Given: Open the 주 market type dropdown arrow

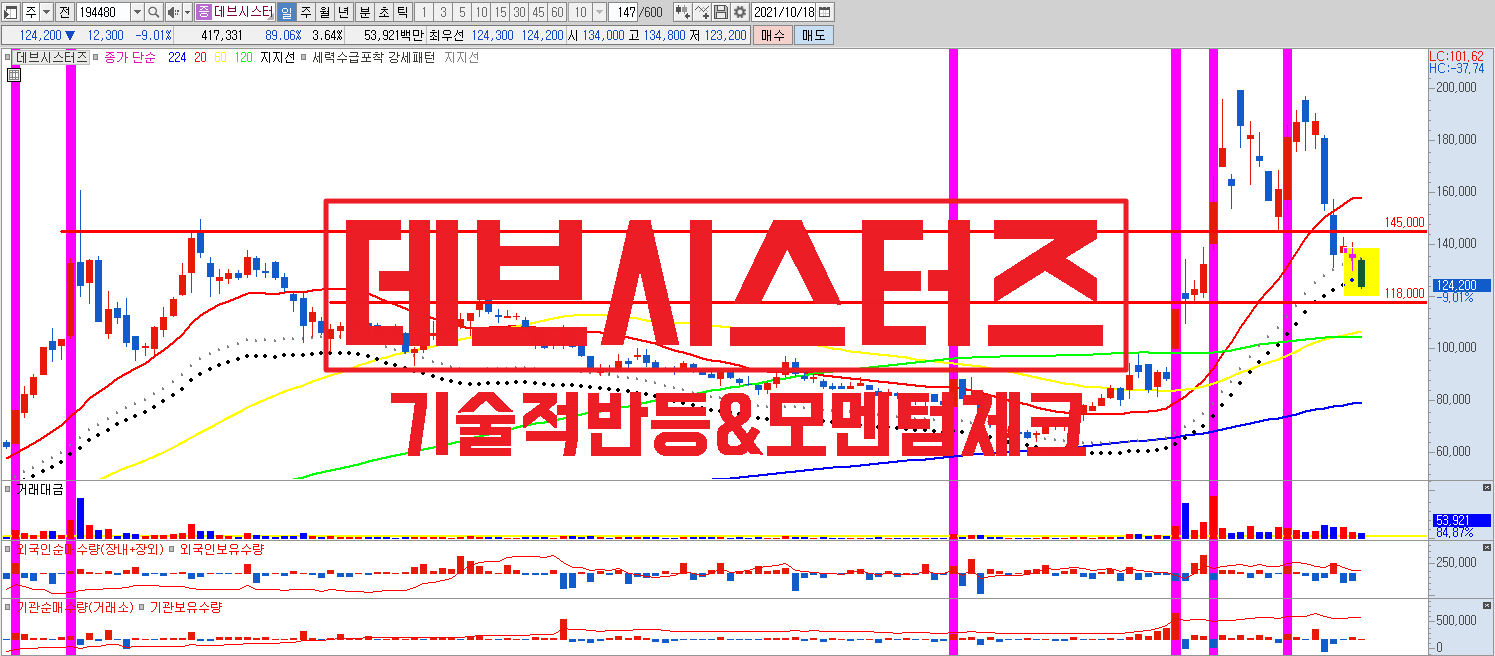Looking at the screenshot, I should [47, 12].
